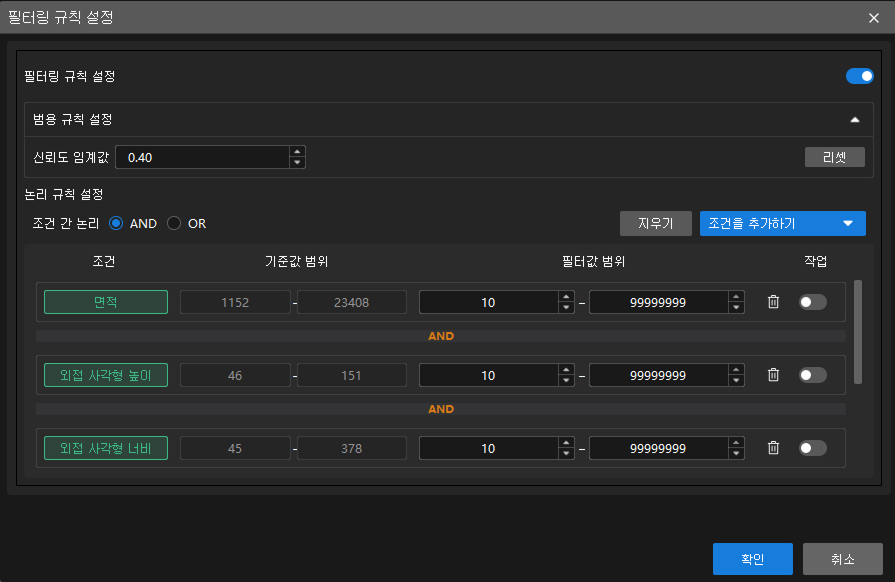Image resolution: width=895 pixels, height=582 pixels.
Task: Increase 외접 사각형 너비 maximum filter value
Action: [736, 443]
